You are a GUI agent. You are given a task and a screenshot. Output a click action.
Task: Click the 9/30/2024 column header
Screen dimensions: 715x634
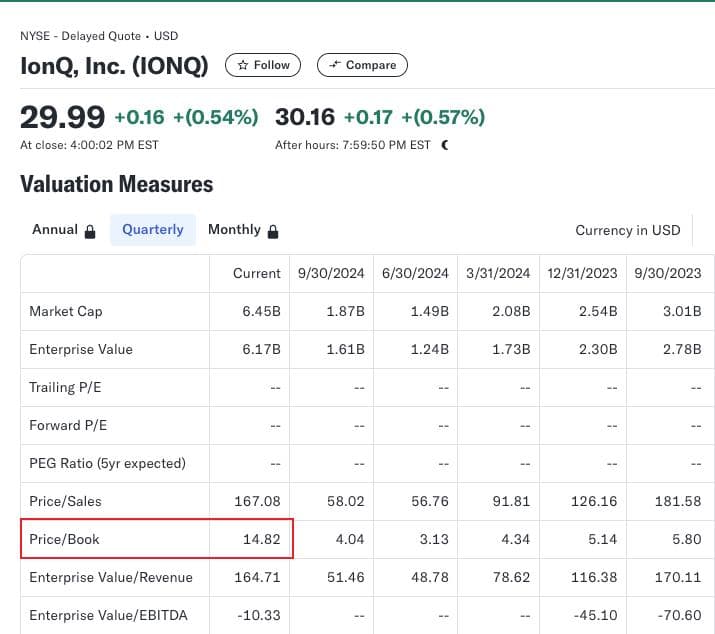(x=331, y=273)
